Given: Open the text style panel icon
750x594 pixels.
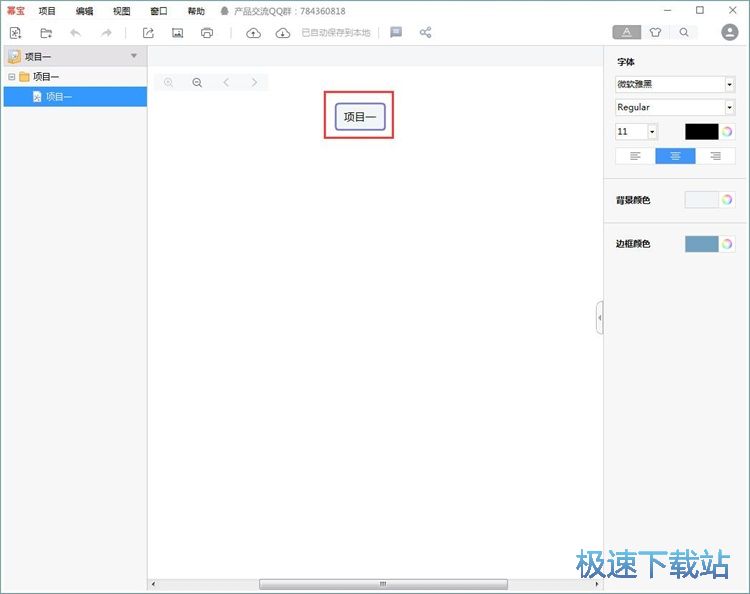Looking at the screenshot, I should click(627, 33).
